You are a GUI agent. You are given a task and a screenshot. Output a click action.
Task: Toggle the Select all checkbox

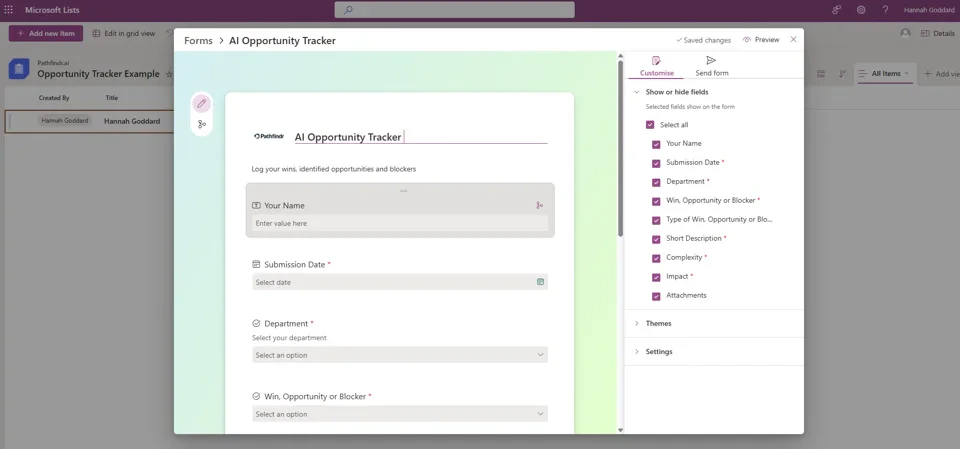tap(650, 125)
